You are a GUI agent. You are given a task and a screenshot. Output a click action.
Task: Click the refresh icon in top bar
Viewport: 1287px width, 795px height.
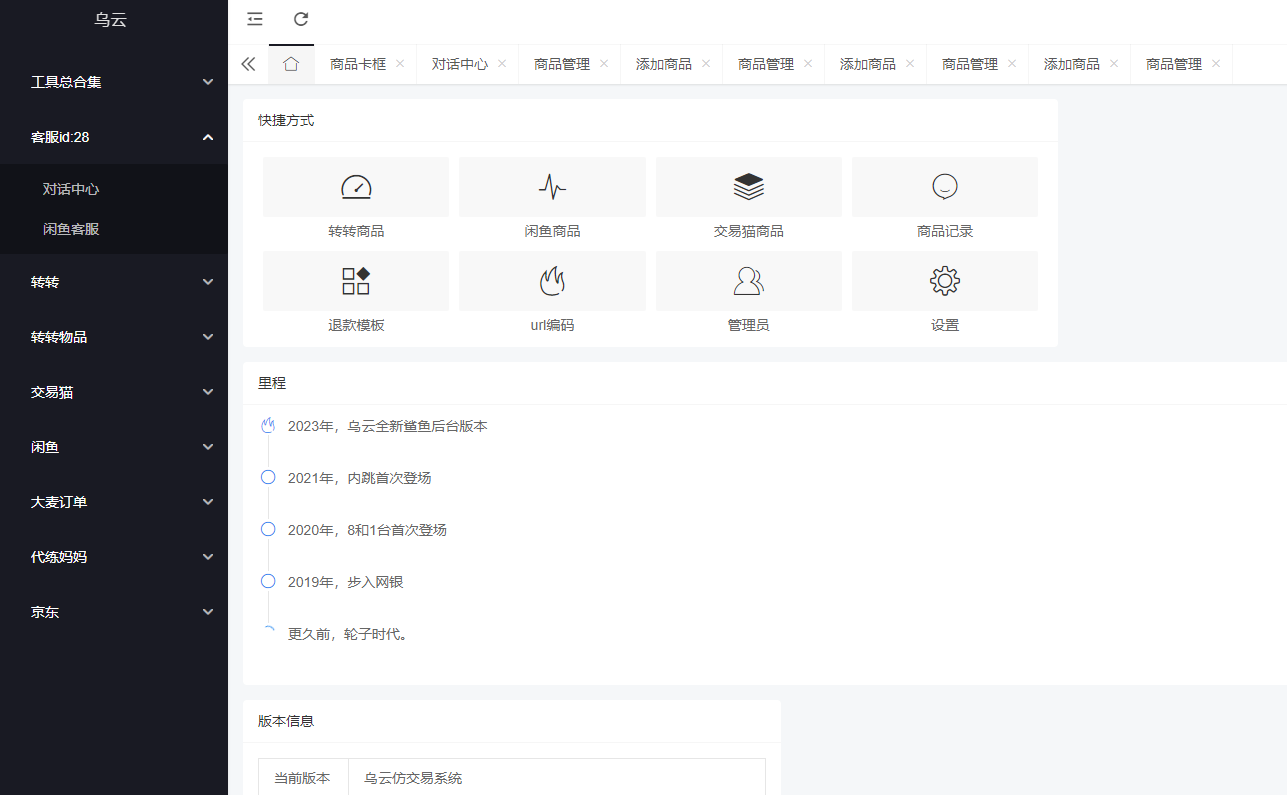(x=301, y=19)
